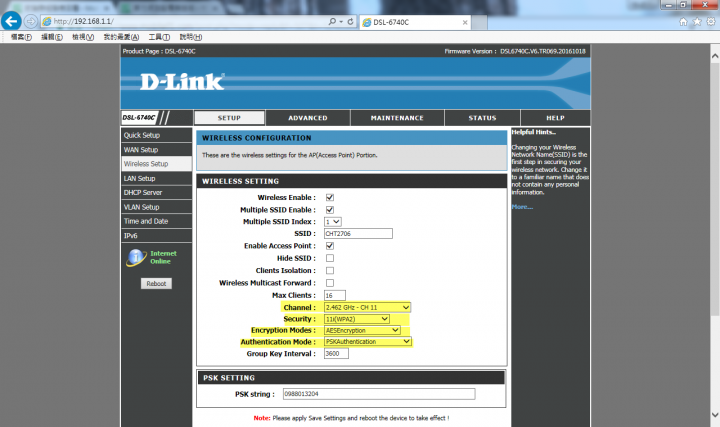
Task: Click the Reboot button
Action: pos(156,284)
